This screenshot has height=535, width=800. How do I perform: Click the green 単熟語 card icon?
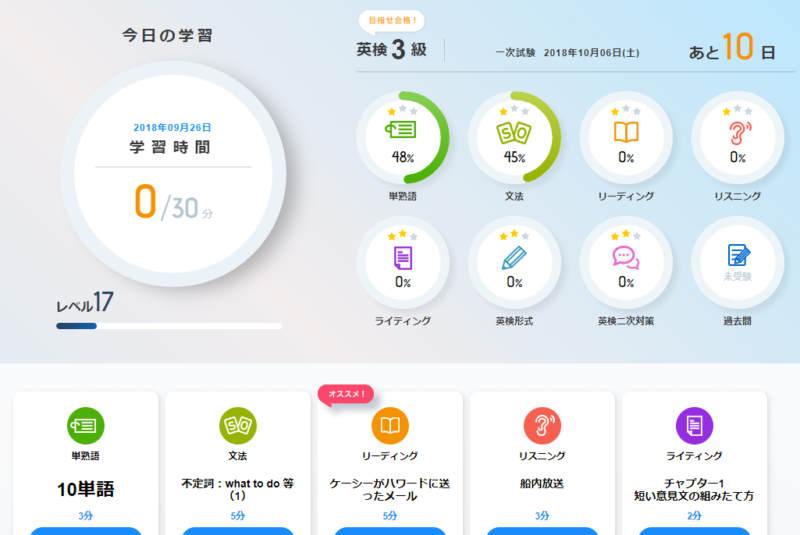coord(86,425)
